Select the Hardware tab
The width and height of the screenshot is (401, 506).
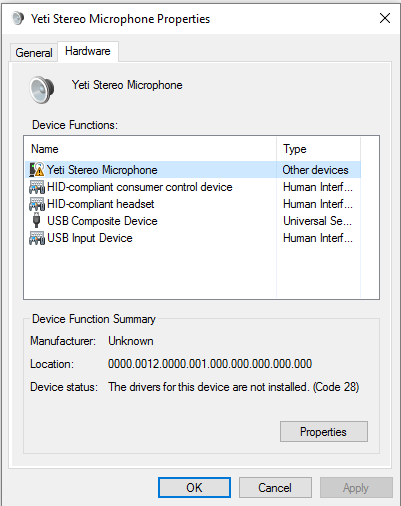(x=88, y=51)
